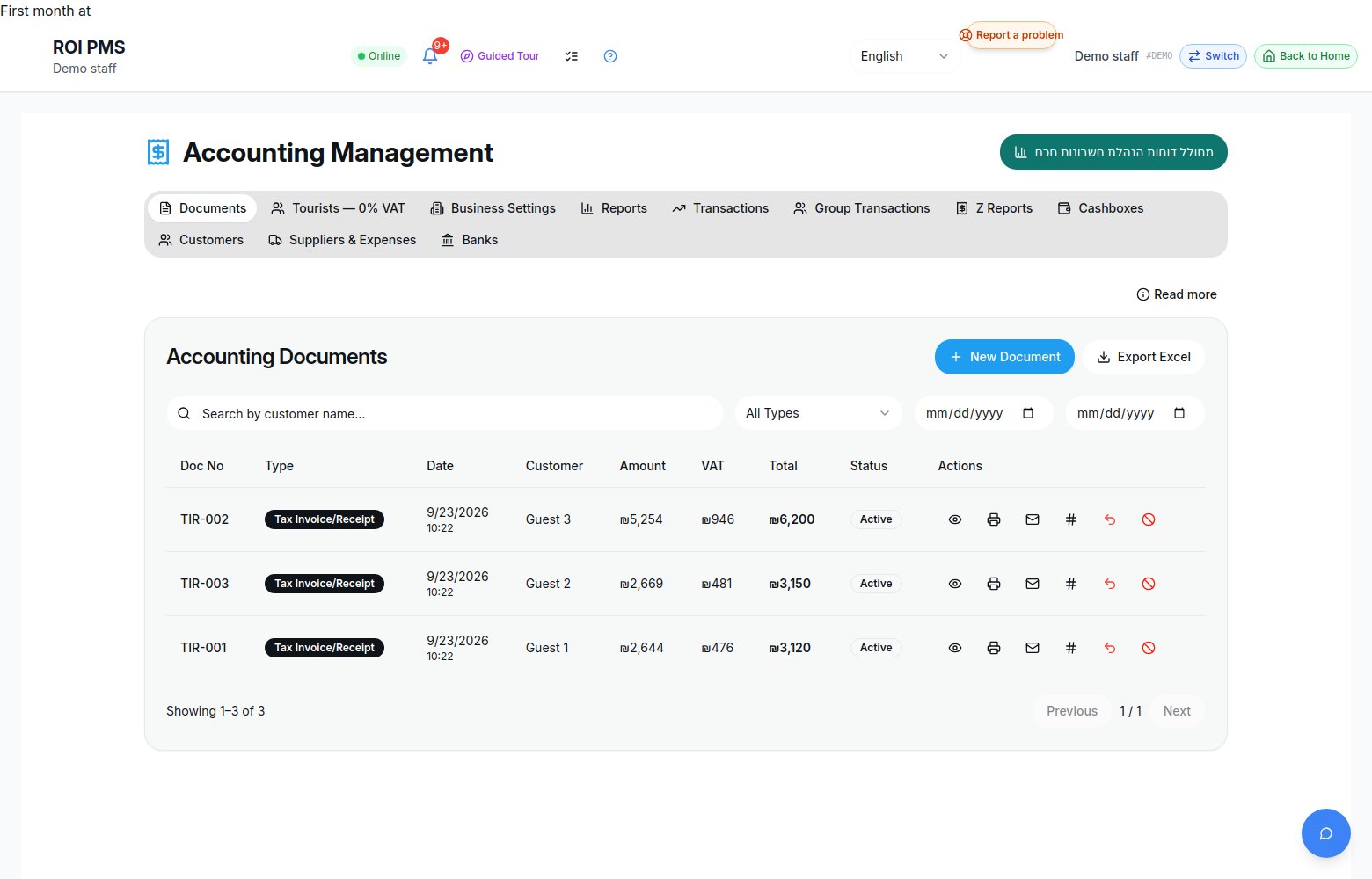Viewport: 1372px width, 879px height.
Task: Go to the Suppliers & Expenses tab
Action: pos(342,240)
